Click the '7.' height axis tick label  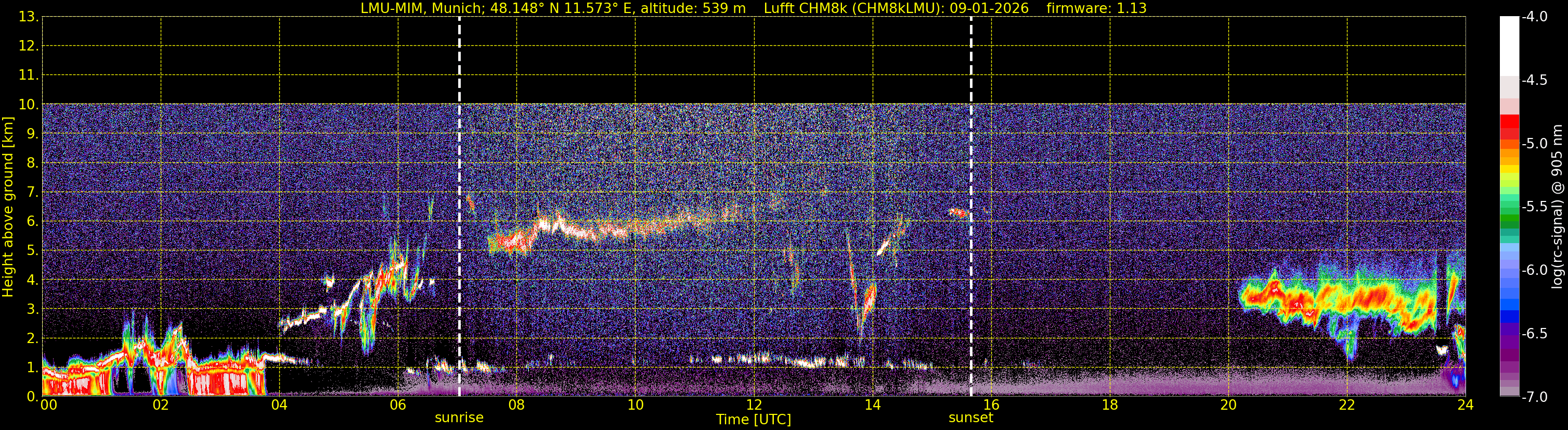tap(33, 193)
